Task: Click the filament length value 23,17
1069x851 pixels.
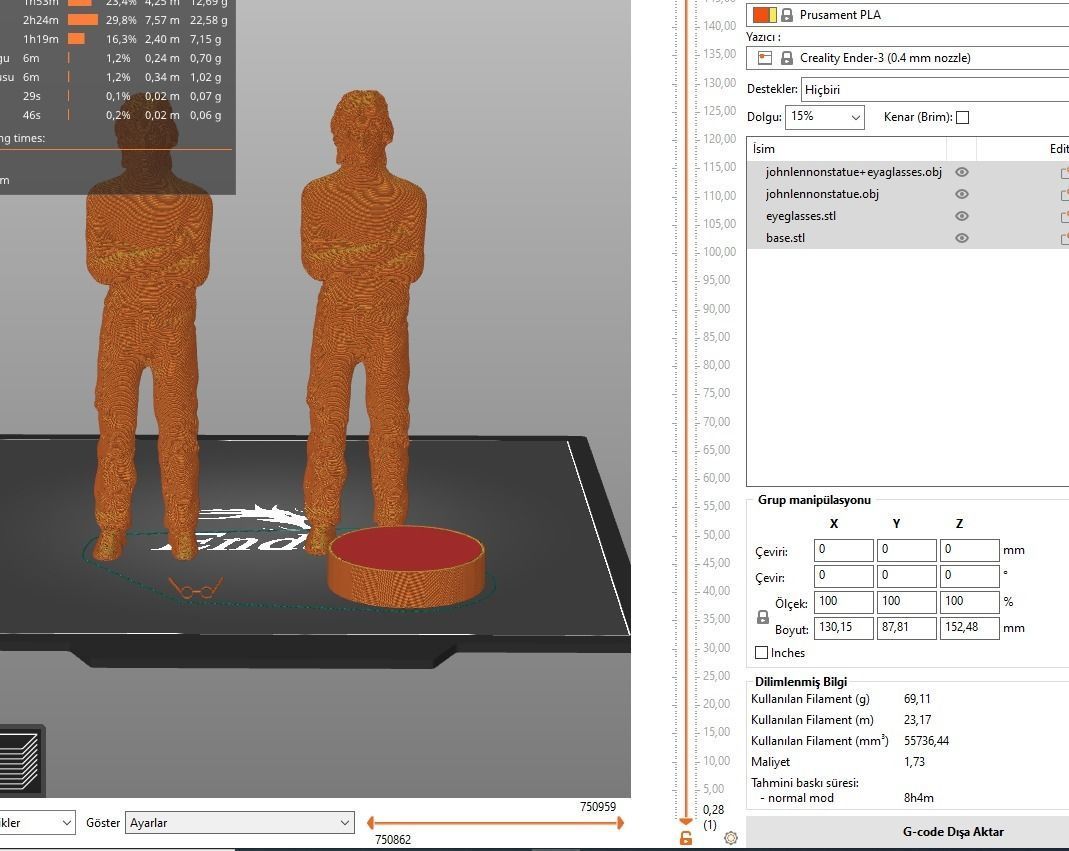Action: [917, 720]
